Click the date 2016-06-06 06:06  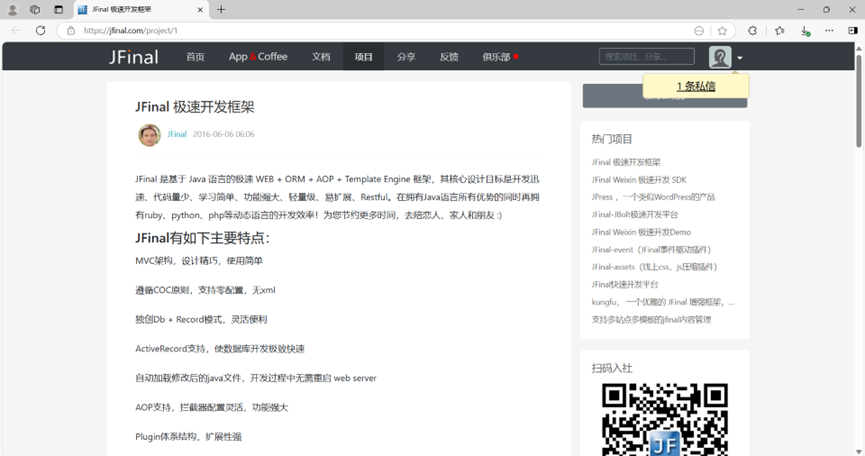(223, 134)
